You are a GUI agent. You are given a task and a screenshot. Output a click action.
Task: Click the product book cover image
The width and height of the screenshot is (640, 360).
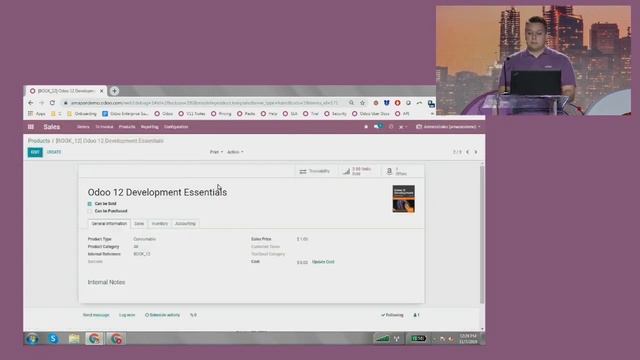point(404,199)
